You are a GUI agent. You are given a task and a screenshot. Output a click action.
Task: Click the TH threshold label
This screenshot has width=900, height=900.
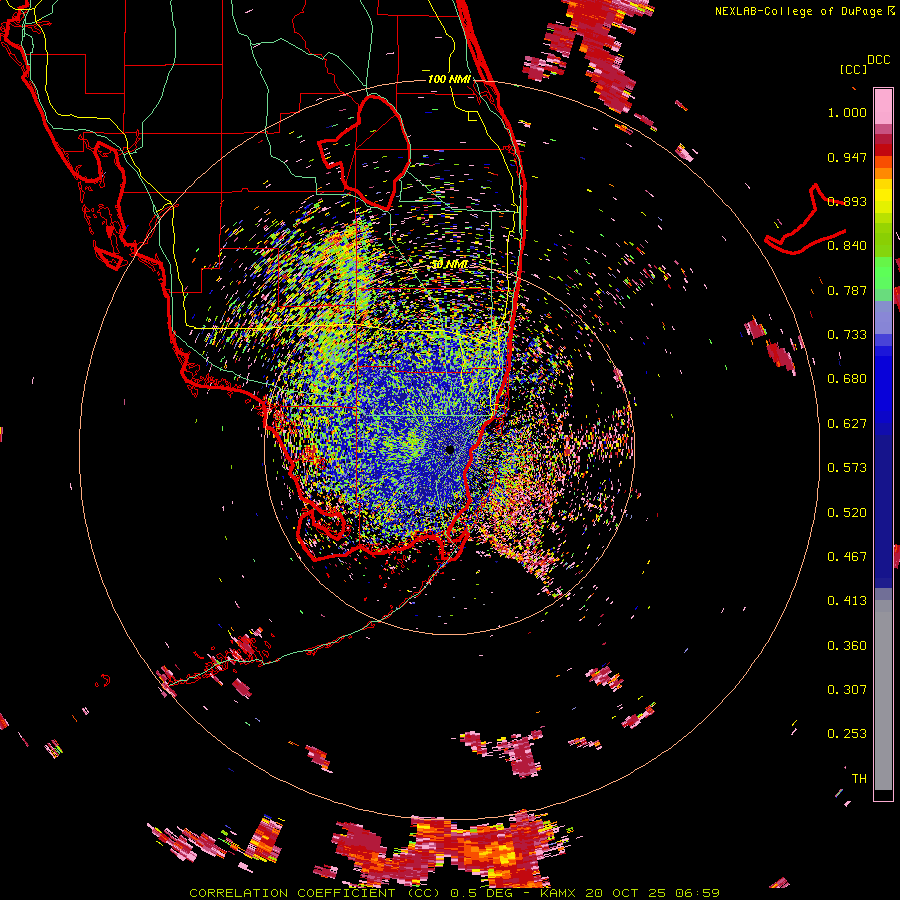point(859,779)
